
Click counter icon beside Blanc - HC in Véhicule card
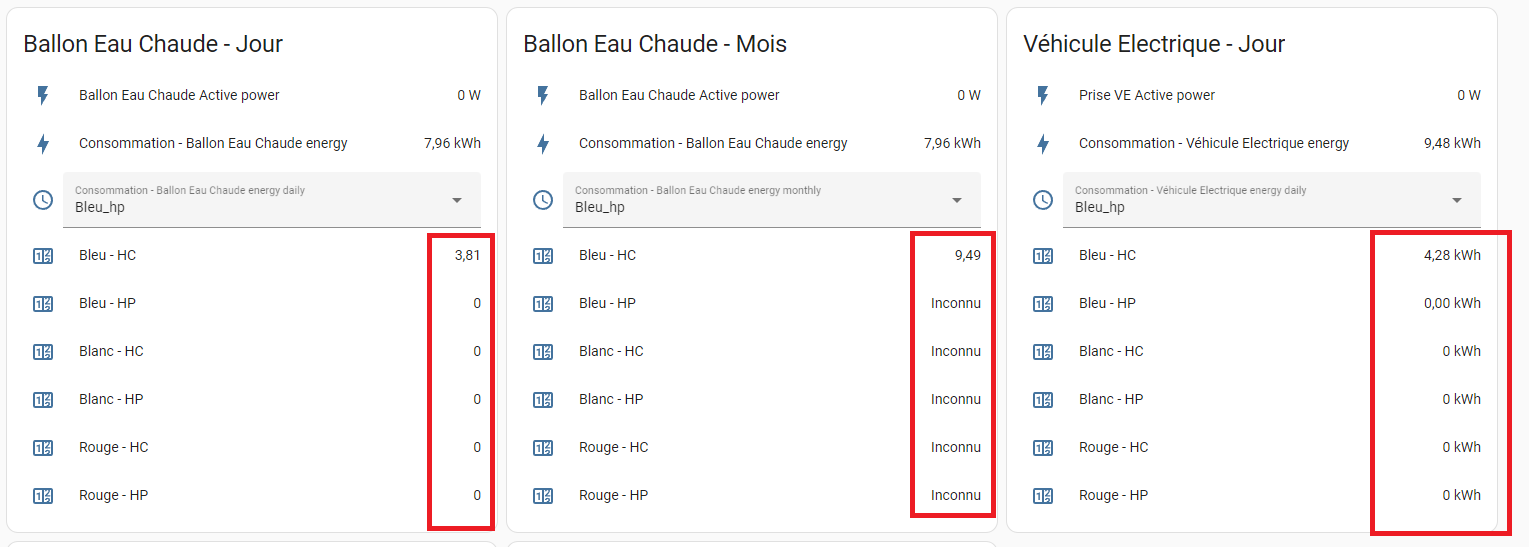pyautogui.click(x=1043, y=352)
